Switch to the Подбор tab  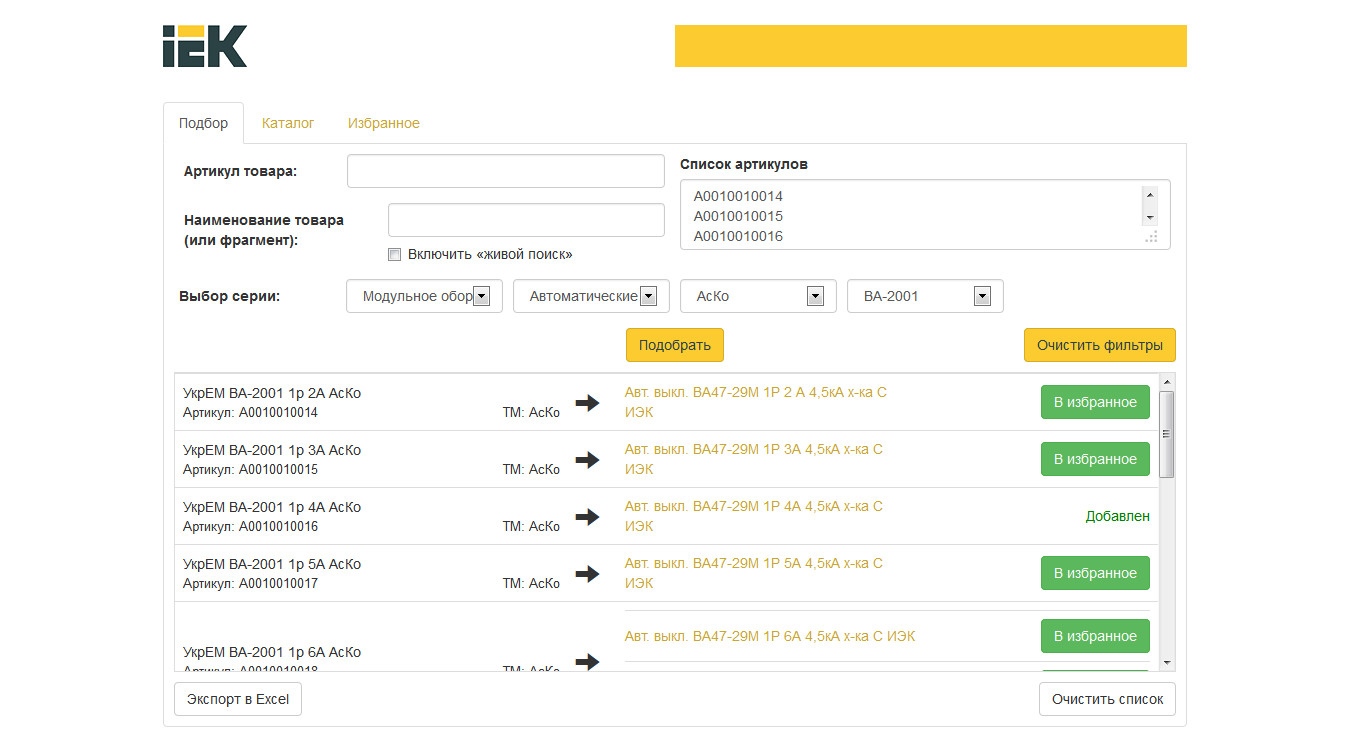203,123
